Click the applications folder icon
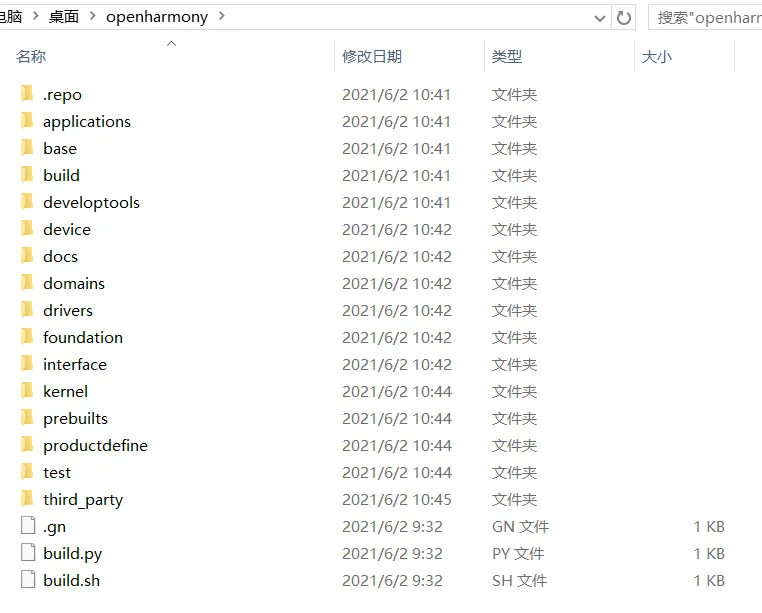The height and width of the screenshot is (613, 762). 28,121
